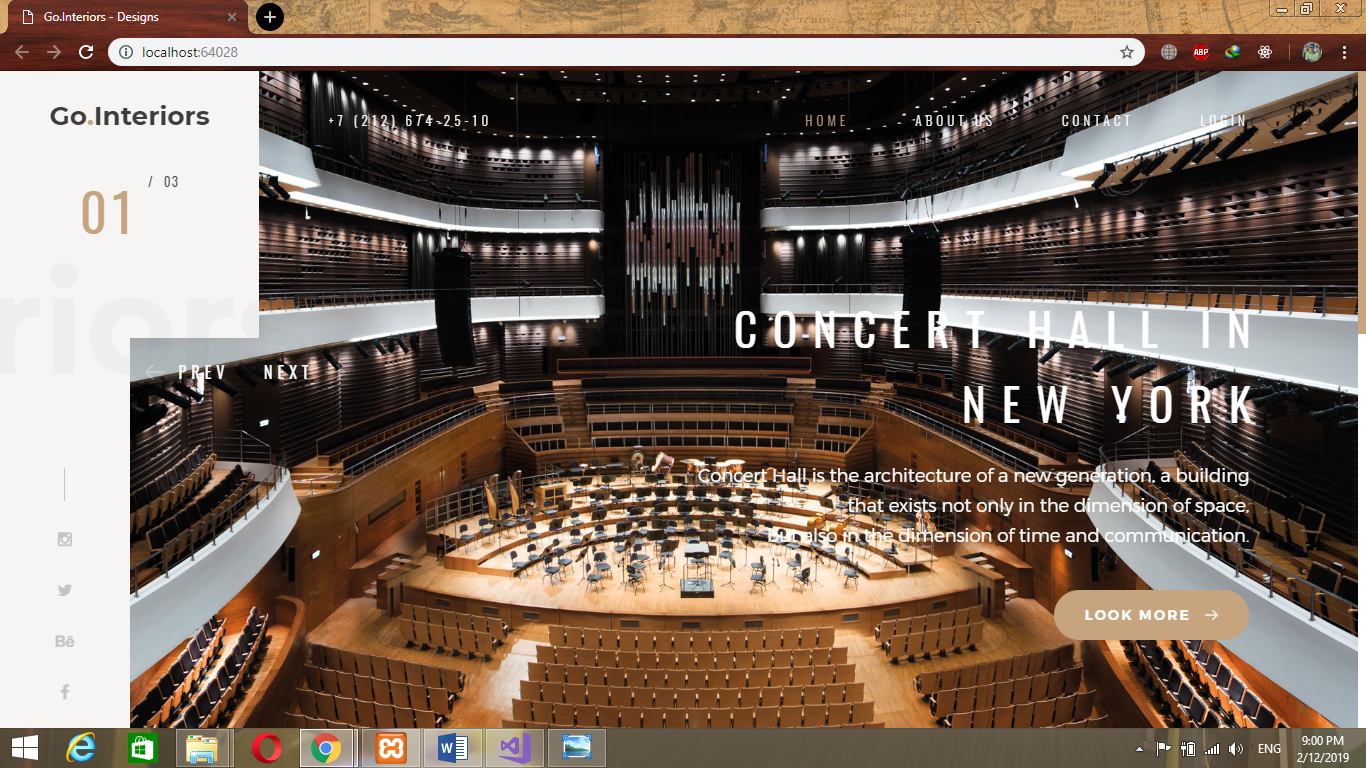
Task: Switch to Chrome in the taskbar
Action: (327, 748)
